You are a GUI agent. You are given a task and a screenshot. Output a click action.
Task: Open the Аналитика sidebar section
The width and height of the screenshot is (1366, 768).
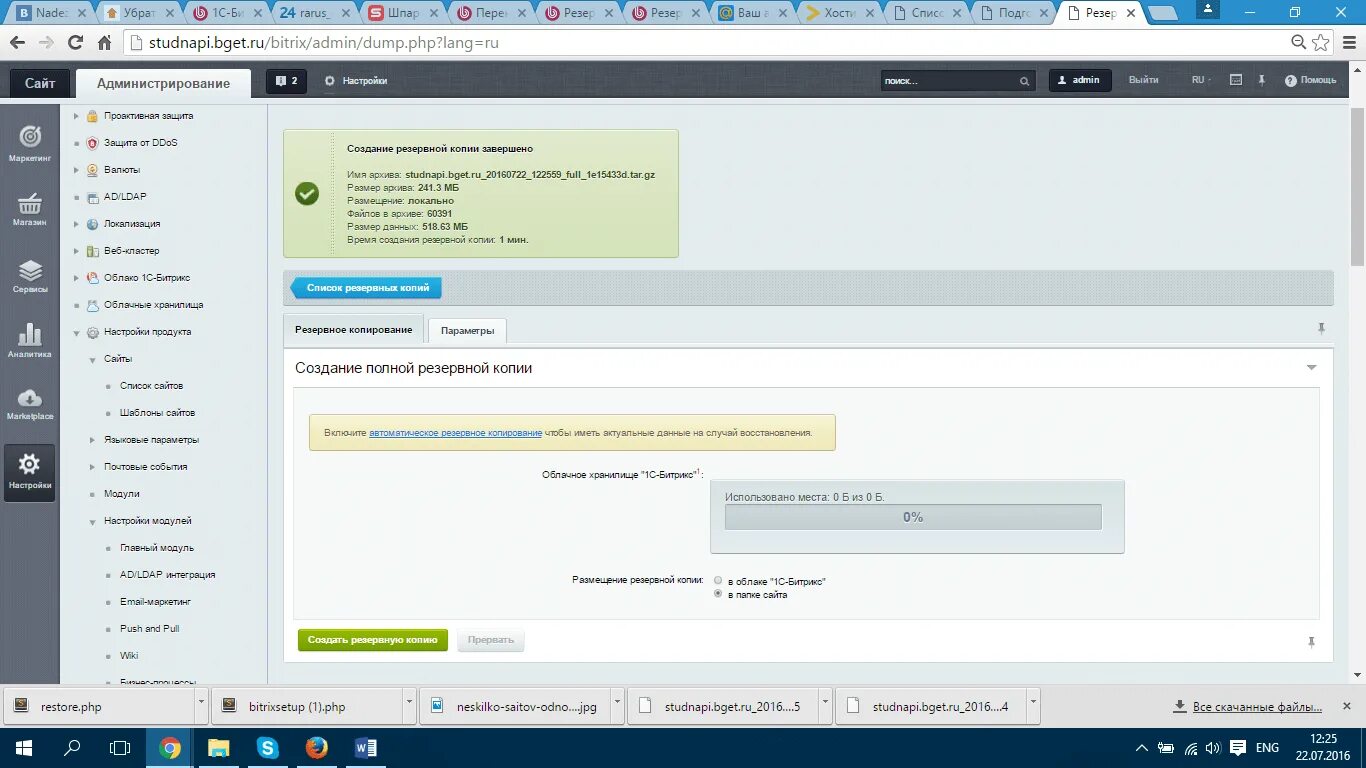coord(30,340)
